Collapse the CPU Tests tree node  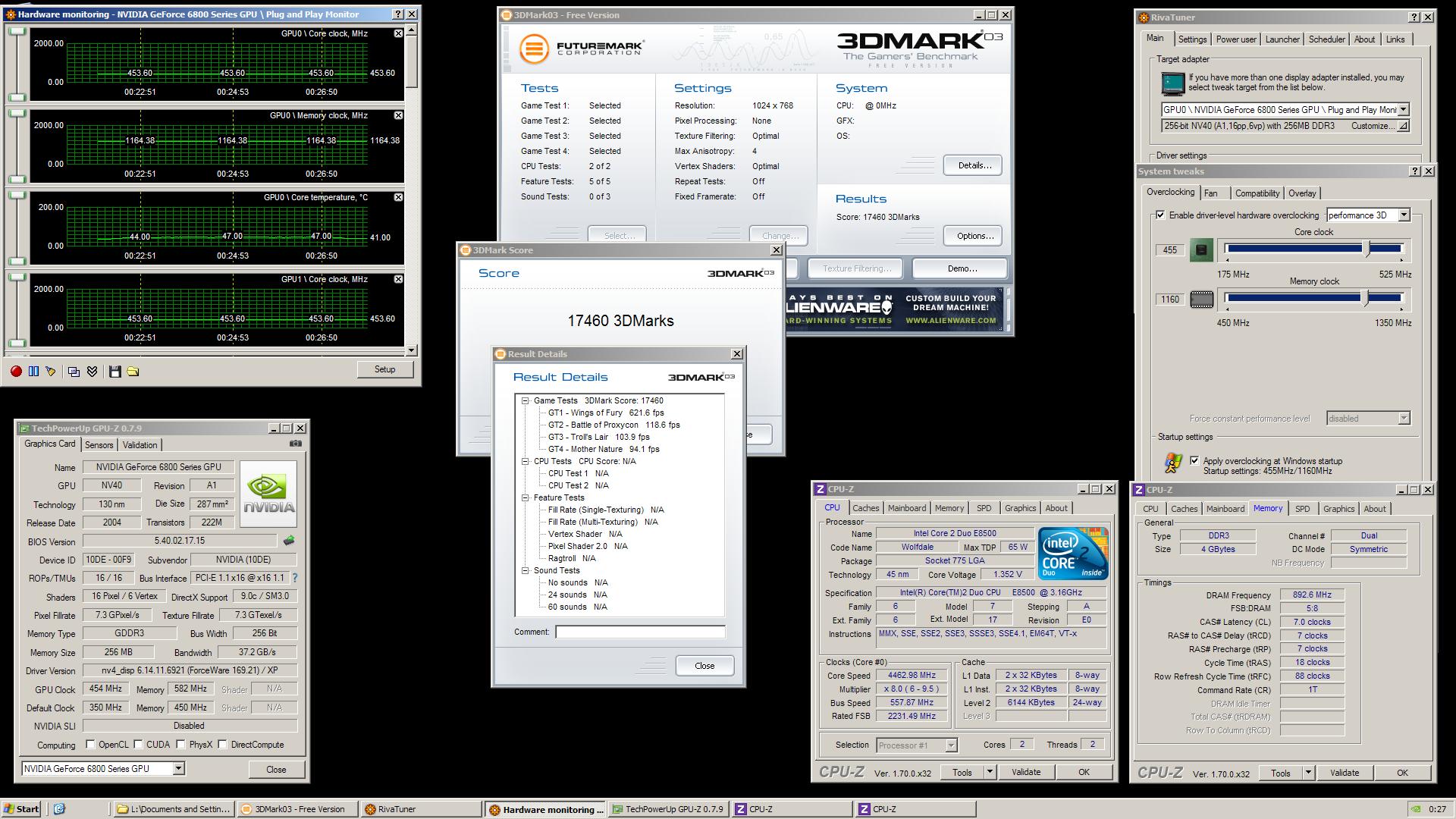point(525,461)
